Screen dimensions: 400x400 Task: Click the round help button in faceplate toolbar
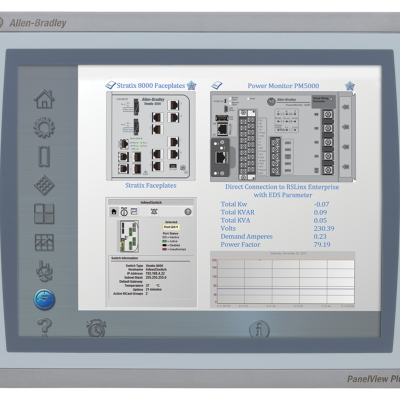pos(188,212)
